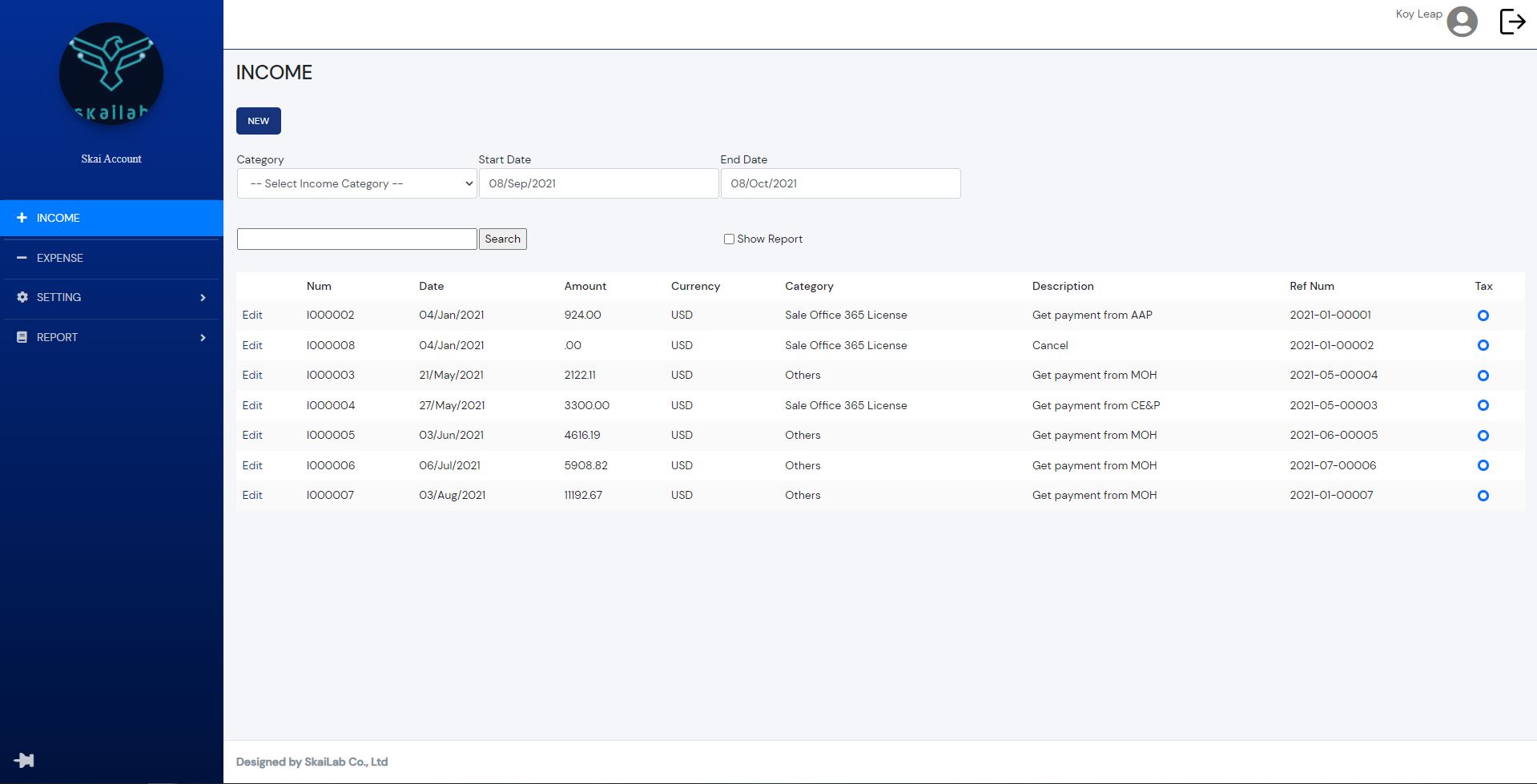
Task: Click Designed by SkaiLab Co., Ltd footer
Action: [312, 762]
